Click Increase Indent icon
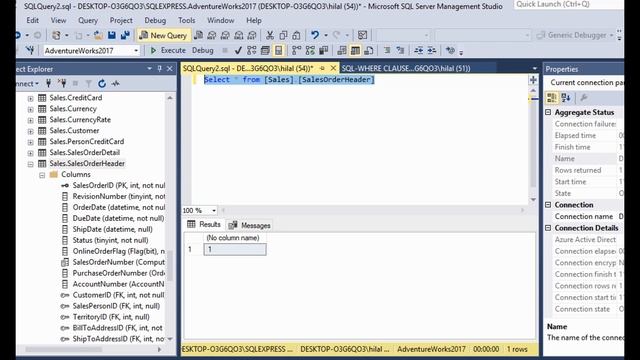 432,51
